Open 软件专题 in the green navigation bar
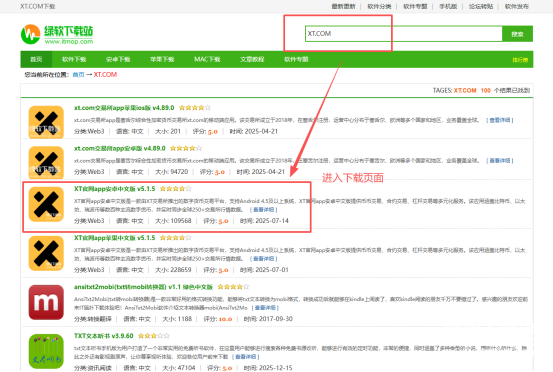This screenshot has height=372, width=553. point(296,59)
